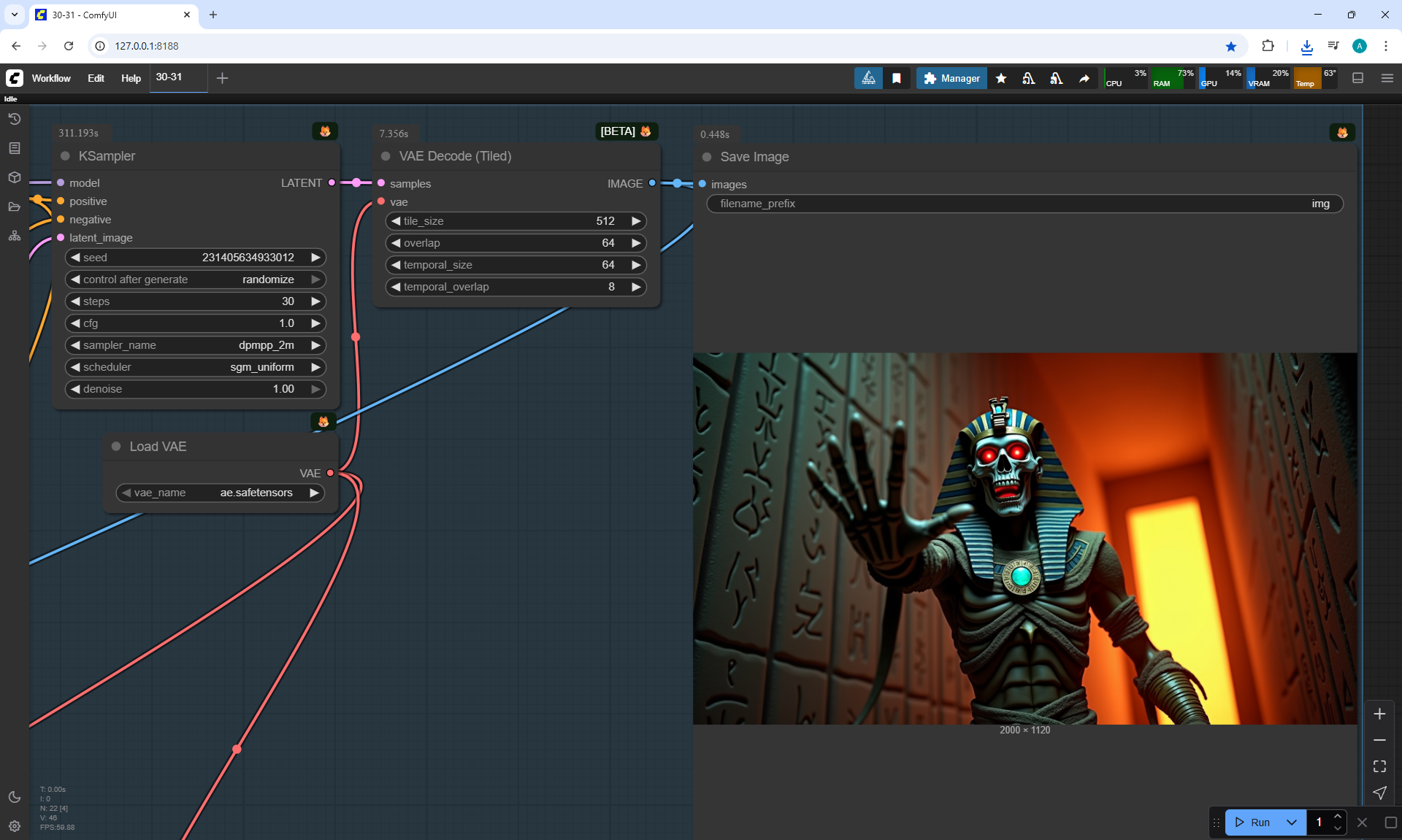The image size is (1402, 840).
Task: Open the queue history sidebar icon
Action: click(x=15, y=119)
